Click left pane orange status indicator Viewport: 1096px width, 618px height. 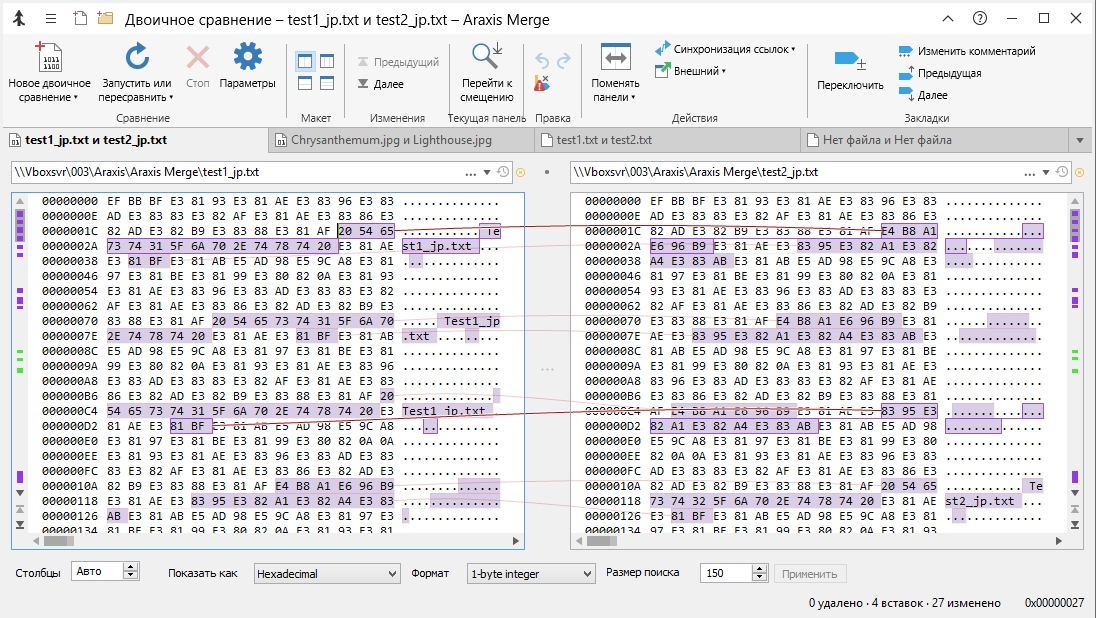520,172
